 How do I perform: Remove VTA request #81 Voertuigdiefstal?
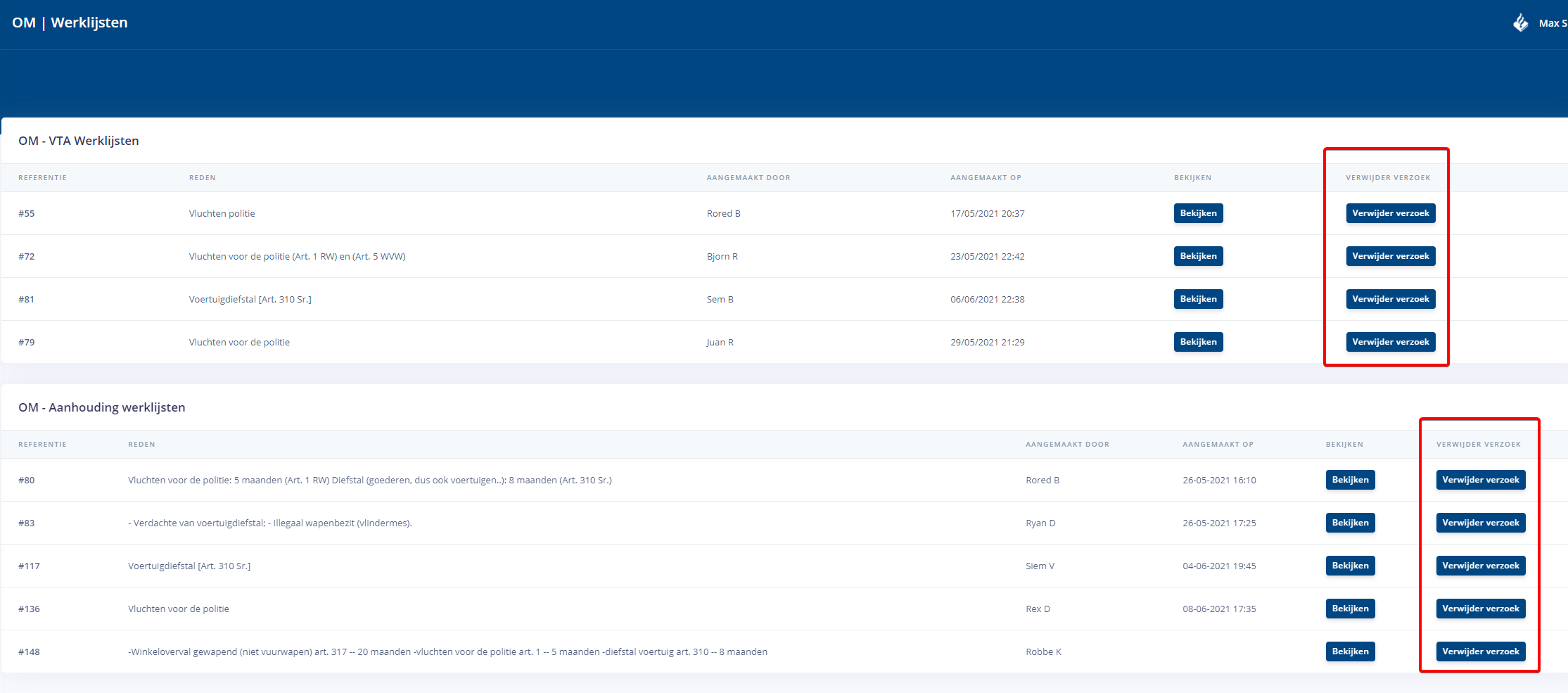(1390, 299)
